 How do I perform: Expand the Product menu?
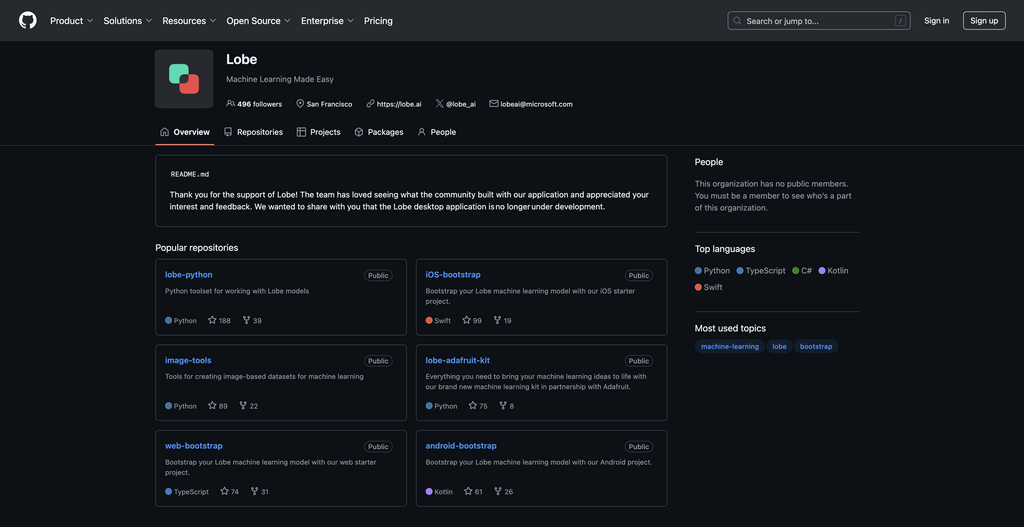click(x=72, y=21)
